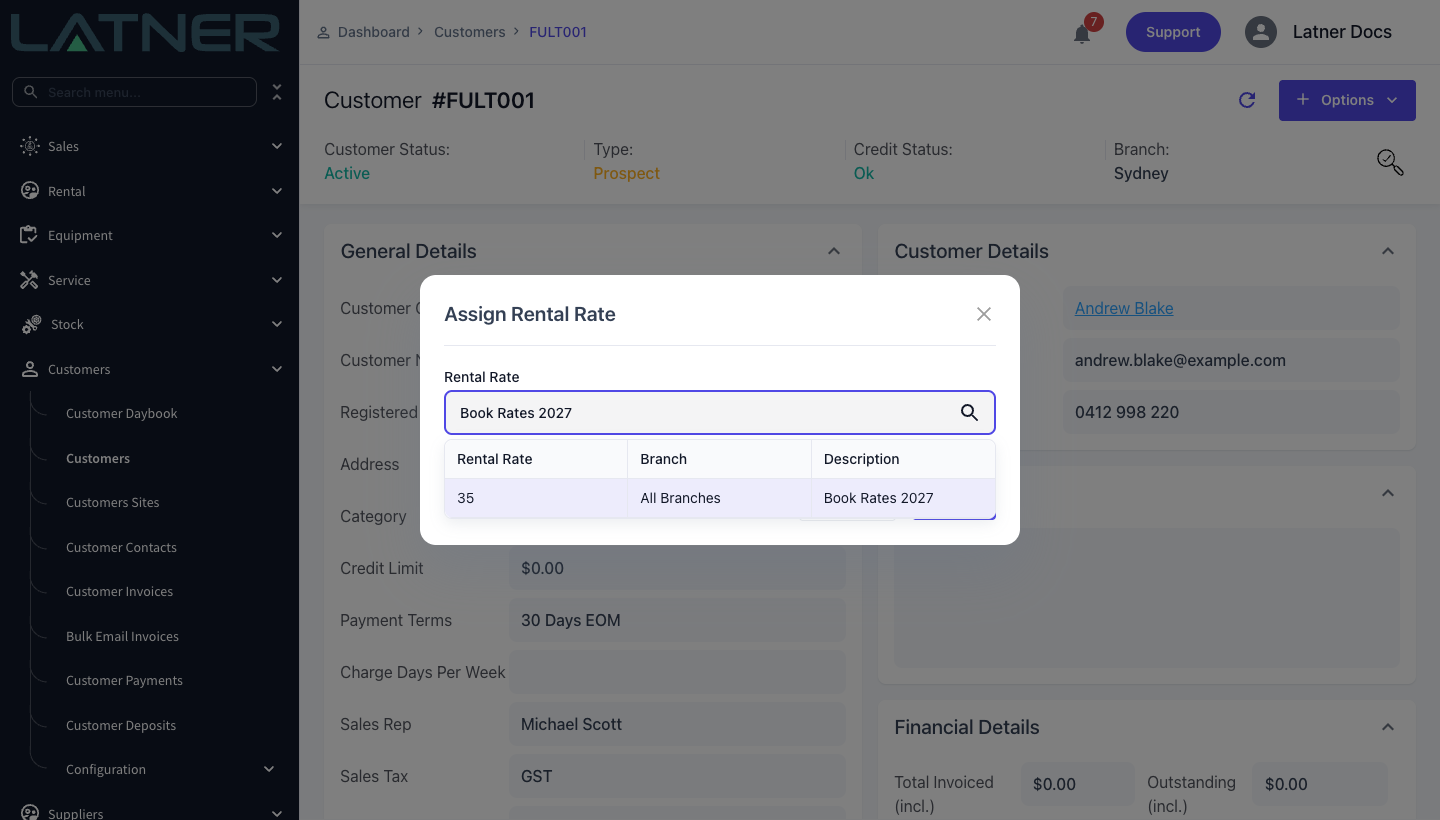The image size is (1440, 820).
Task: Click the user avatar icon
Action: (x=1261, y=32)
